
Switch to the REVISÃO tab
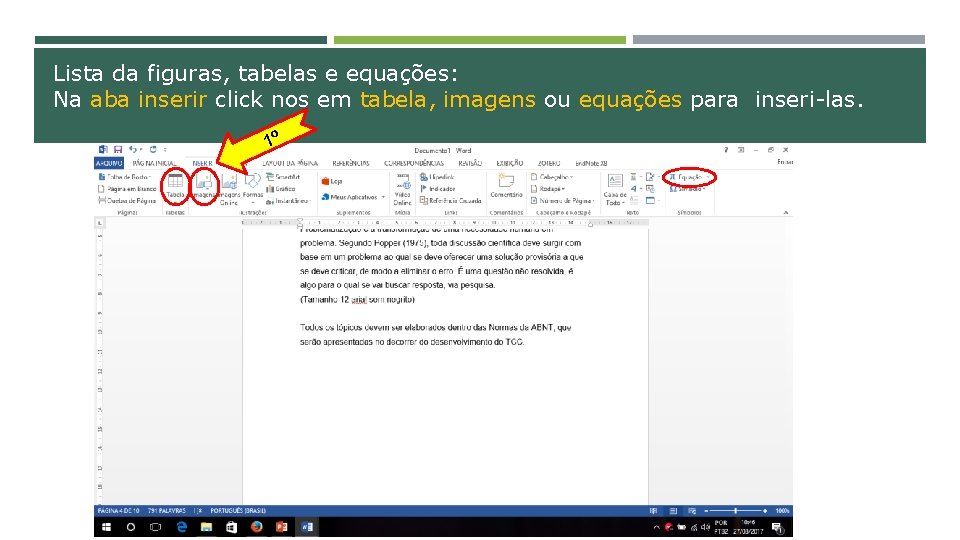pyautogui.click(x=470, y=163)
